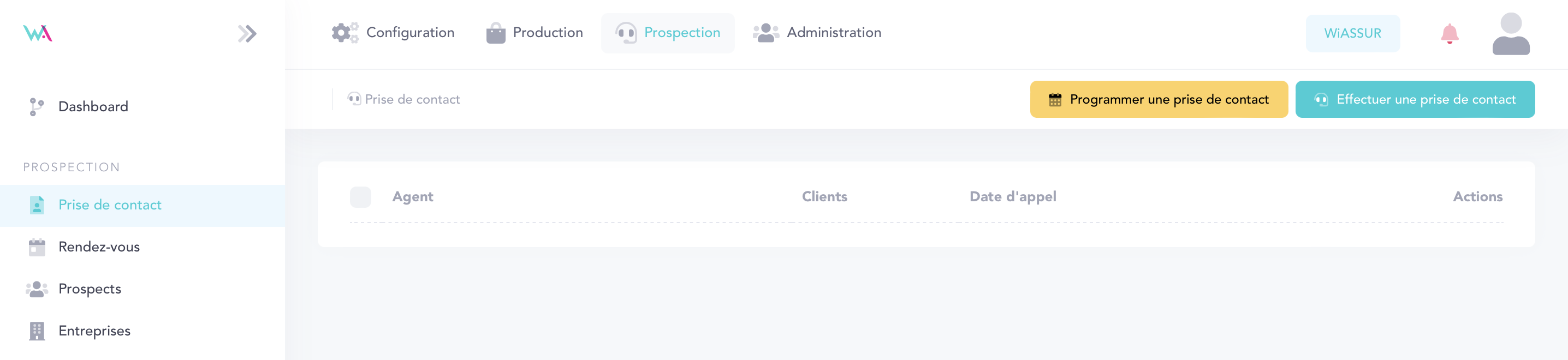Select the WiASSUR badge button
Screen dimensions: 1568x360
tap(1352, 33)
